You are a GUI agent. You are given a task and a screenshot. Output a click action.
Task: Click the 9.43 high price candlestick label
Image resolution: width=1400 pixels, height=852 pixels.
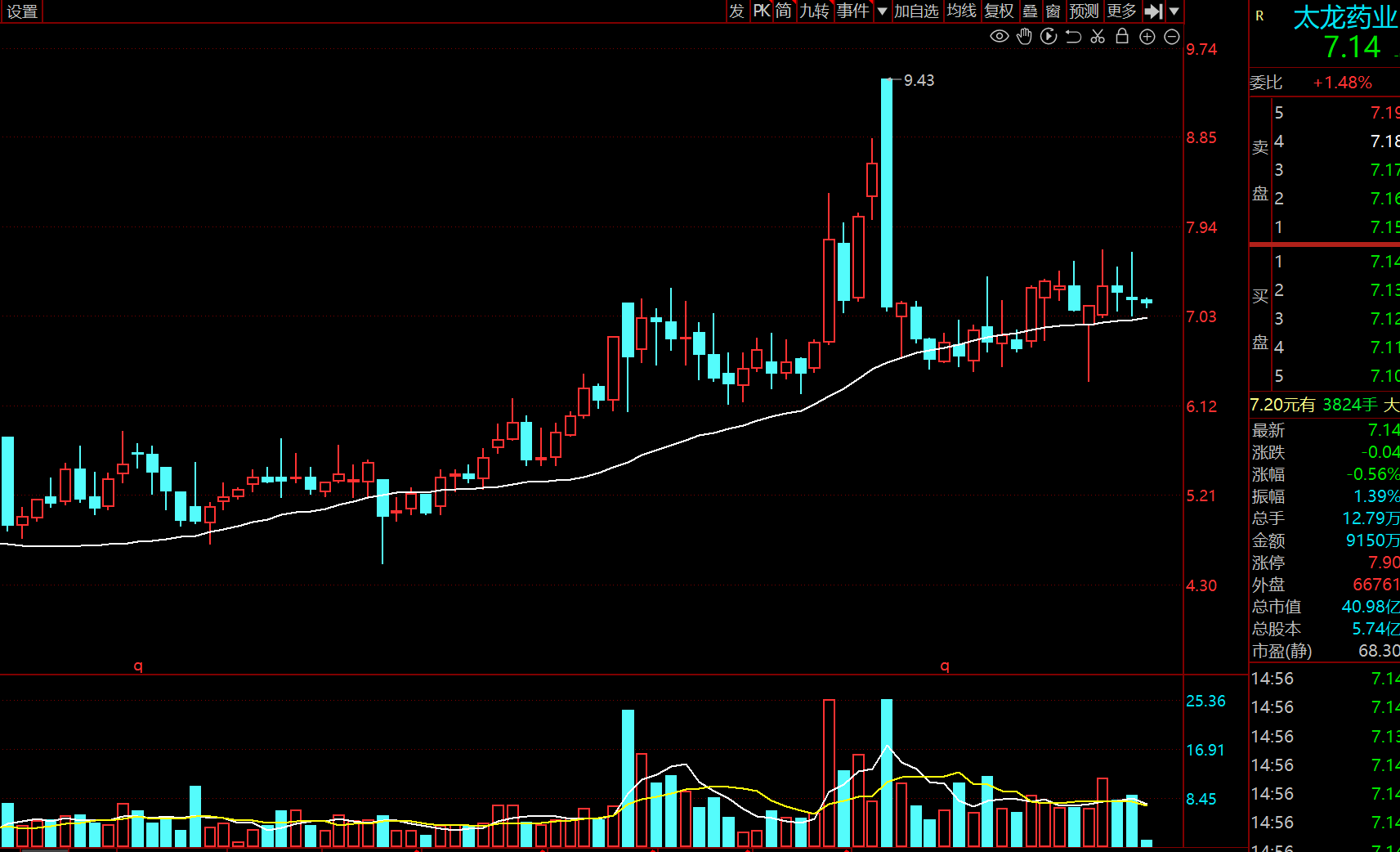point(919,80)
